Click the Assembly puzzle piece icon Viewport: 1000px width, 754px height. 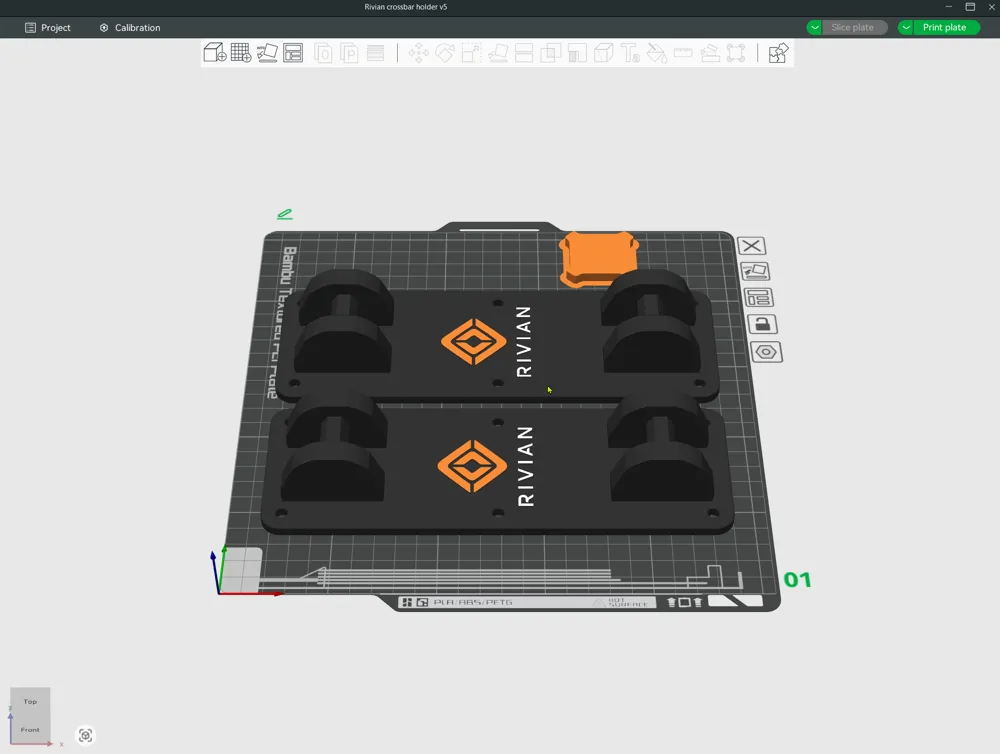click(778, 53)
